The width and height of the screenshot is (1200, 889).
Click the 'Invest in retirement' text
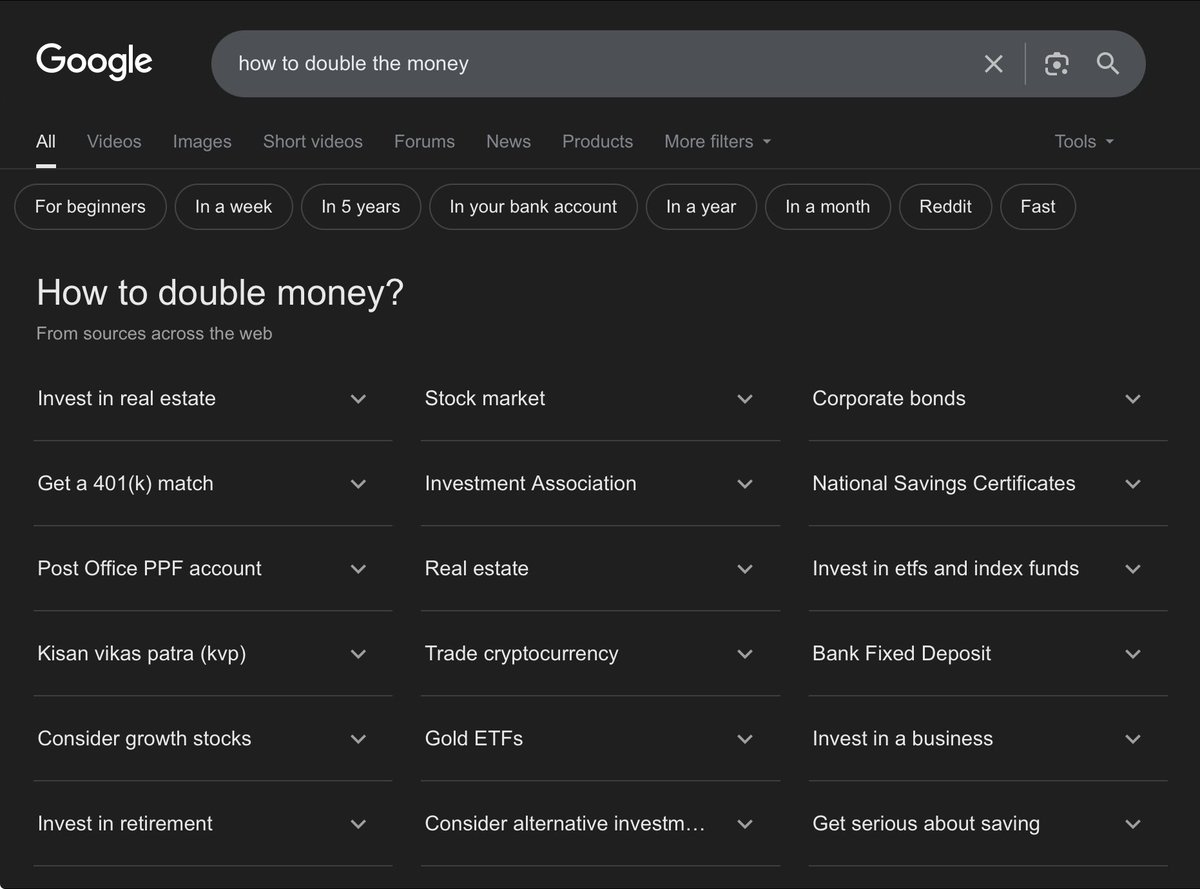[125, 823]
